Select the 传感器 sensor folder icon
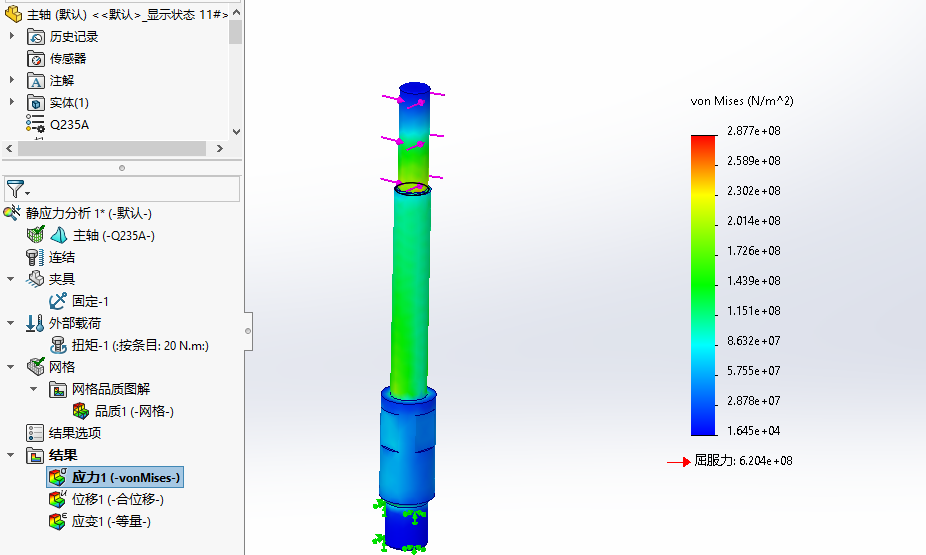This screenshot has height=555, width=926. click(35, 58)
